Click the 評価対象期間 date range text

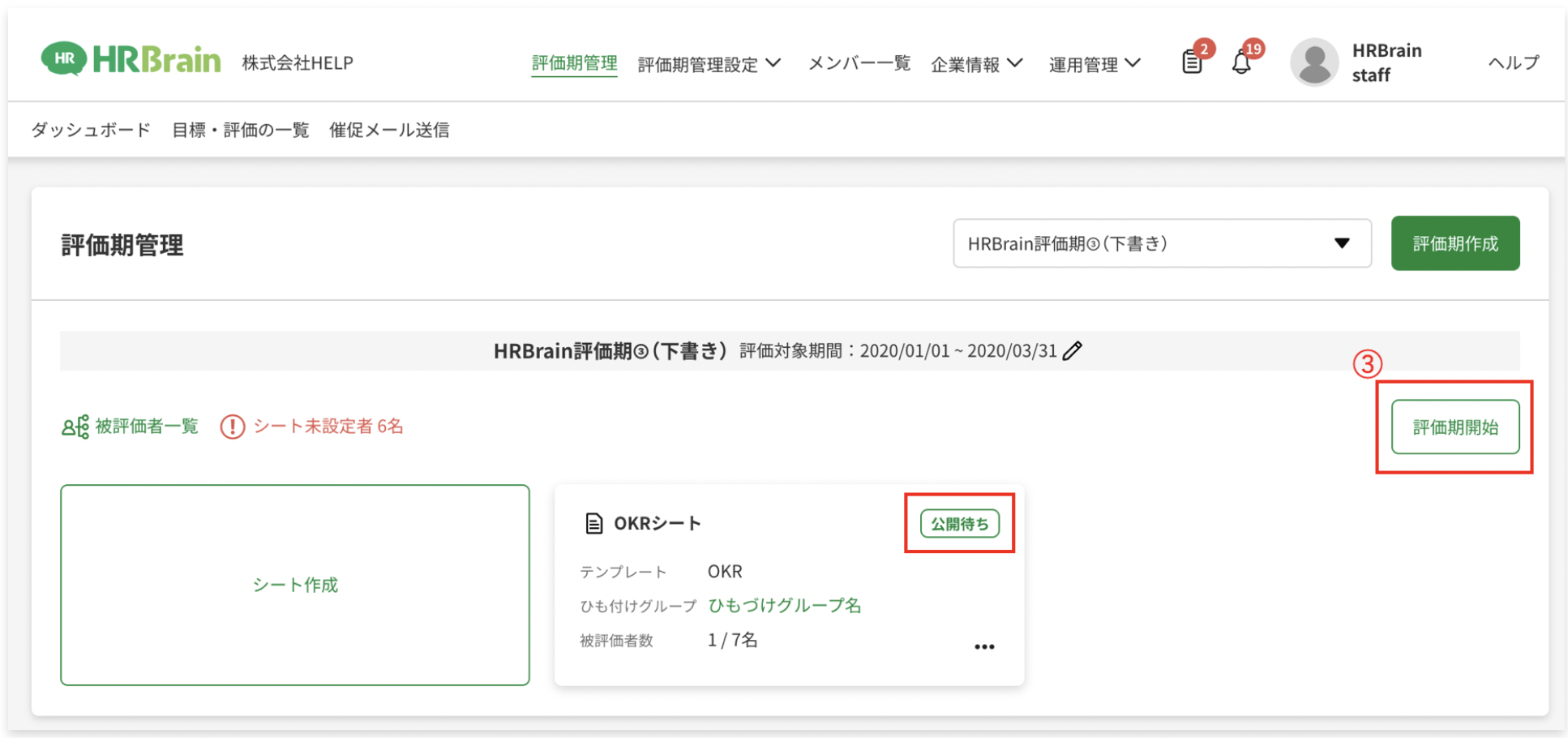tap(898, 350)
